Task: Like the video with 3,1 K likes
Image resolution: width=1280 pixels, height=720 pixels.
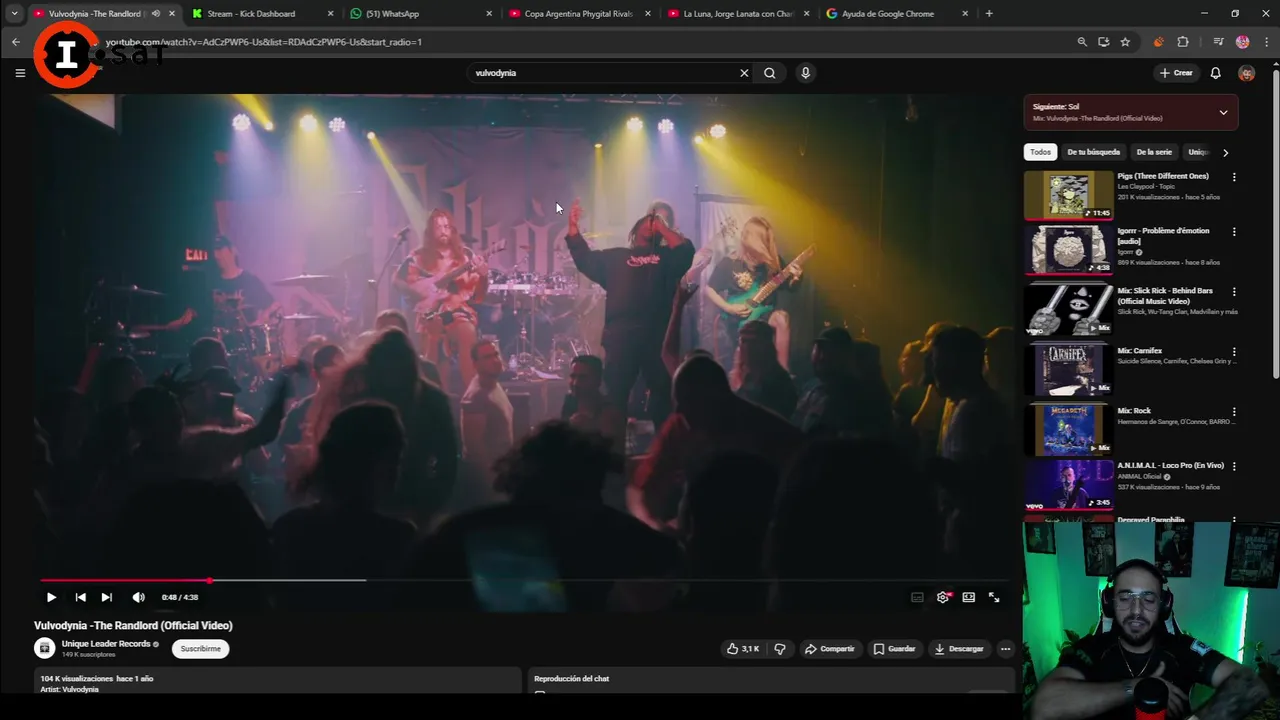Action: click(743, 649)
